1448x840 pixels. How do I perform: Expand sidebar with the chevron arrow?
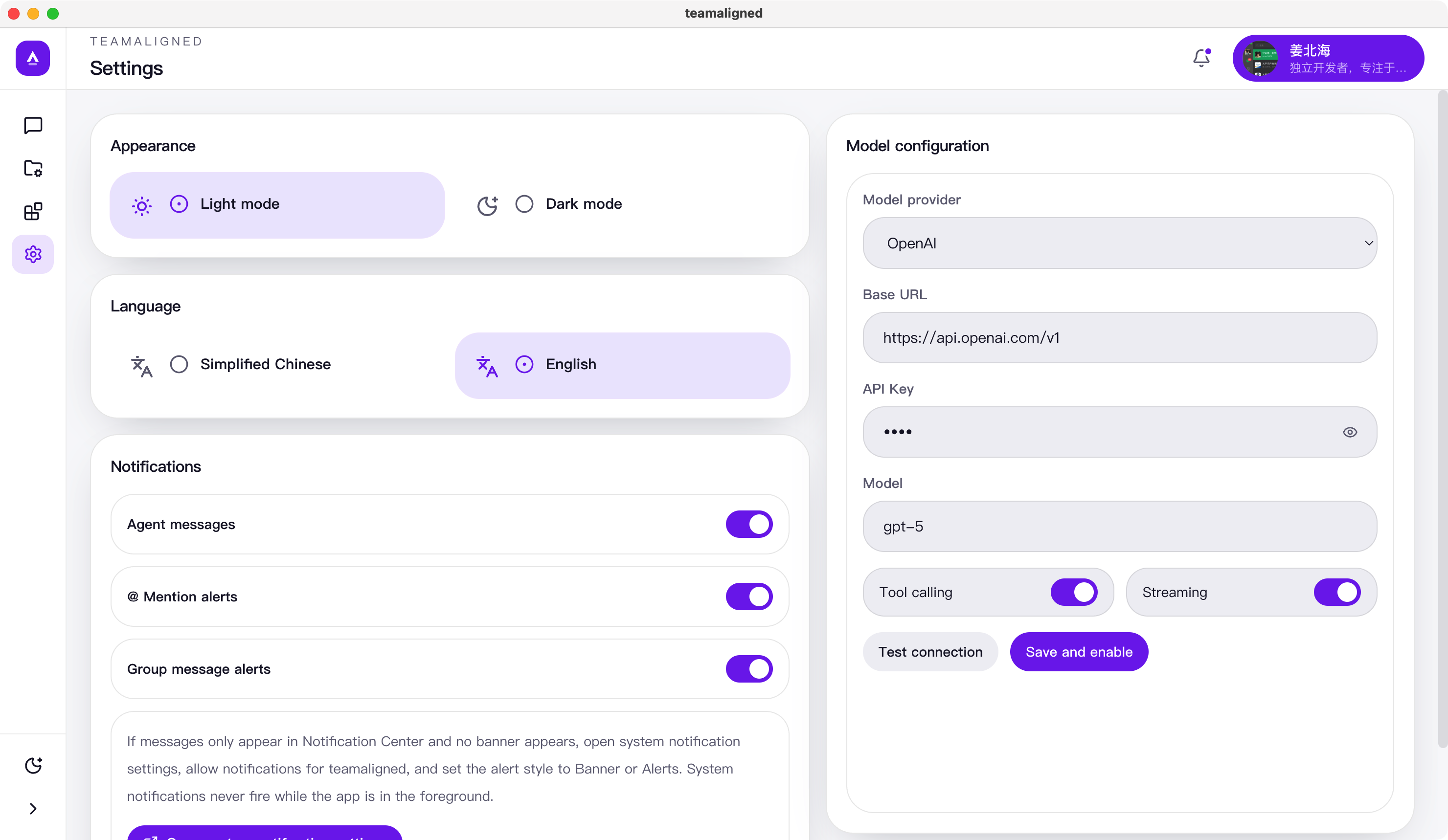[x=33, y=808]
